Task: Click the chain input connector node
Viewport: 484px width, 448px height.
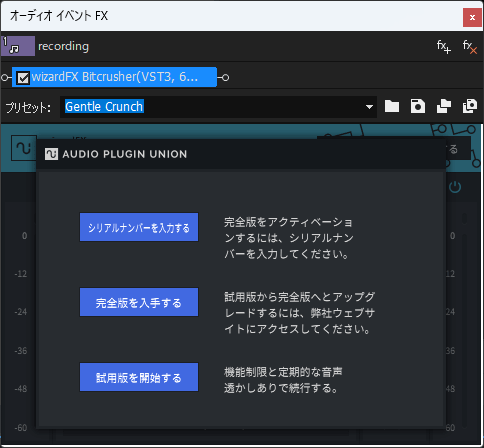Action: pyautogui.click(x=5, y=78)
